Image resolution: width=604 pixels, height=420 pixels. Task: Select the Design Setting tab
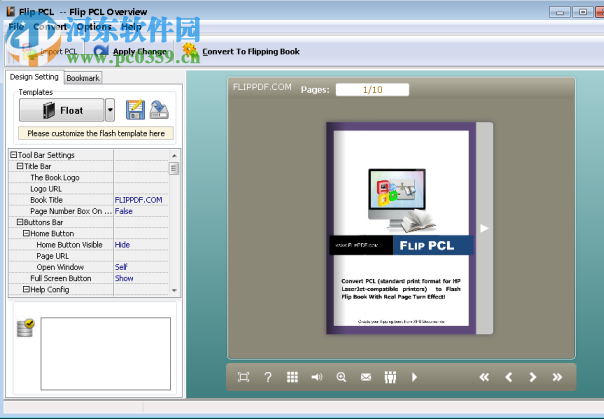[34, 77]
